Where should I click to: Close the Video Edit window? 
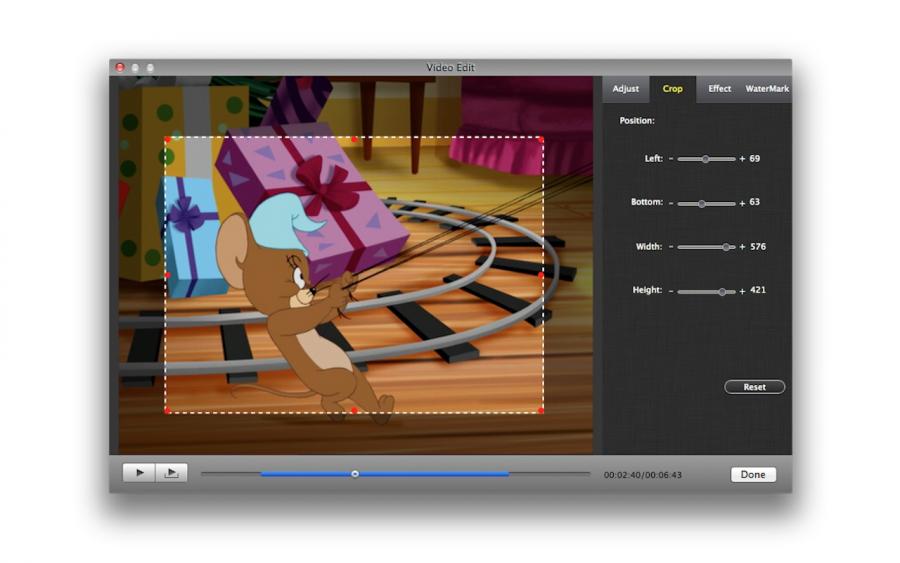click(x=120, y=68)
